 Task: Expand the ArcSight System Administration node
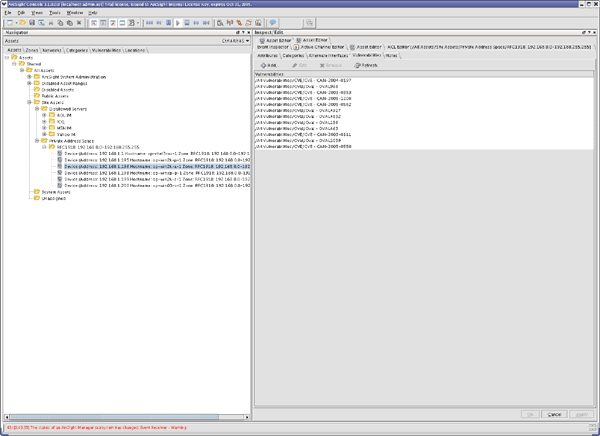[x=30, y=77]
